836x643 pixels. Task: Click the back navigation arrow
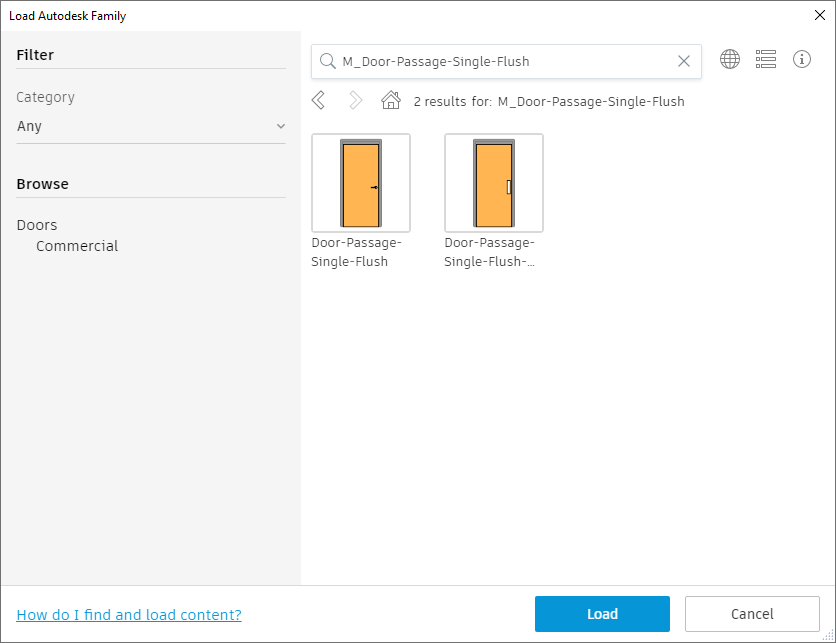pos(318,100)
